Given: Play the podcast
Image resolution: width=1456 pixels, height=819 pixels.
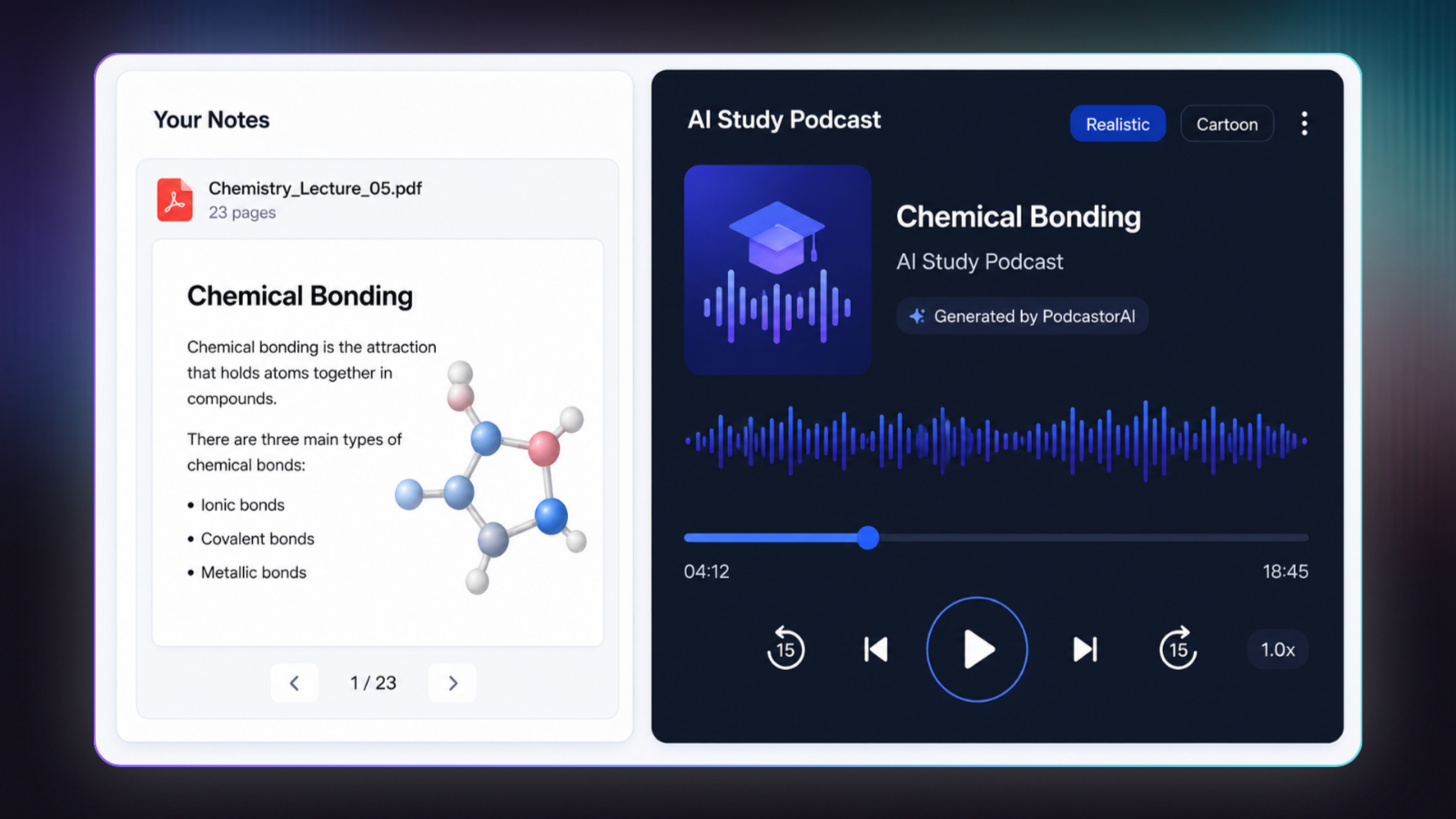Looking at the screenshot, I should (x=977, y=649).
